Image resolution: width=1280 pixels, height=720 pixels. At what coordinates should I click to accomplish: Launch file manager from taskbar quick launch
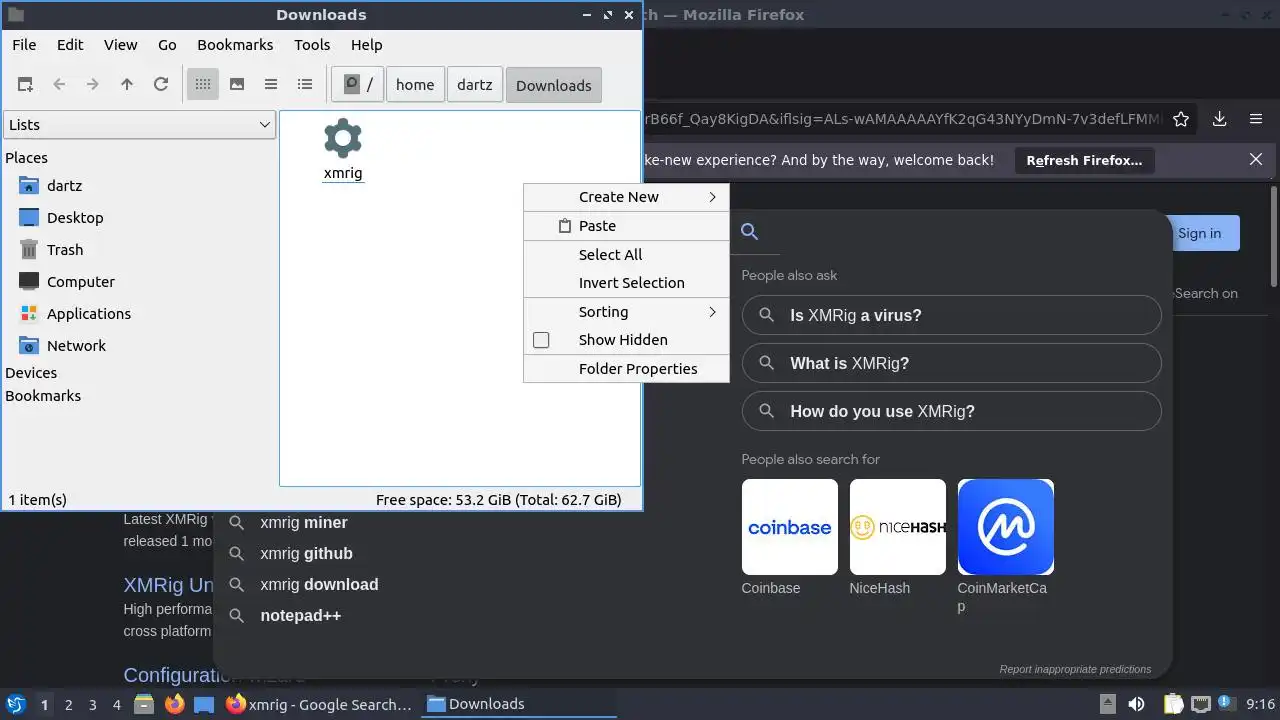coord(144,704)
